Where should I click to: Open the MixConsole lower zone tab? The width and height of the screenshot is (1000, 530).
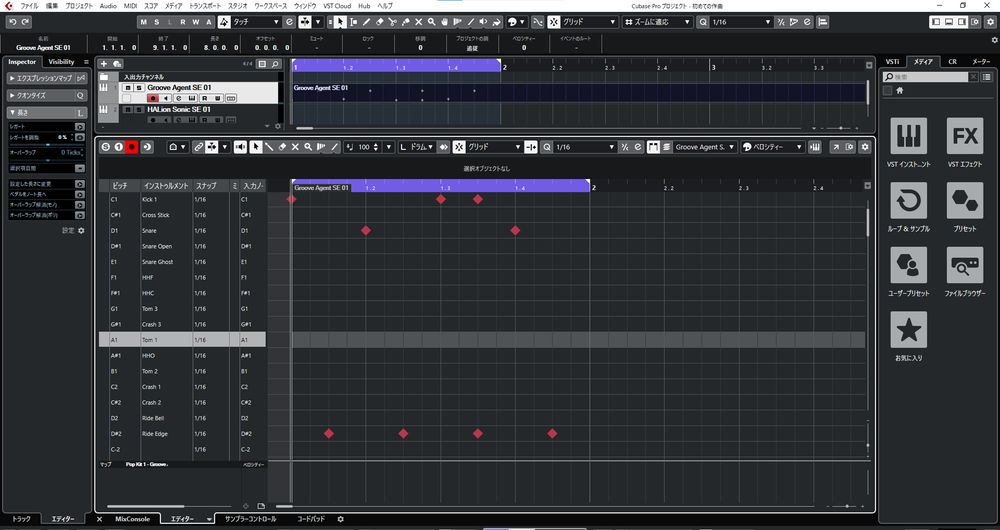point(133,519)
